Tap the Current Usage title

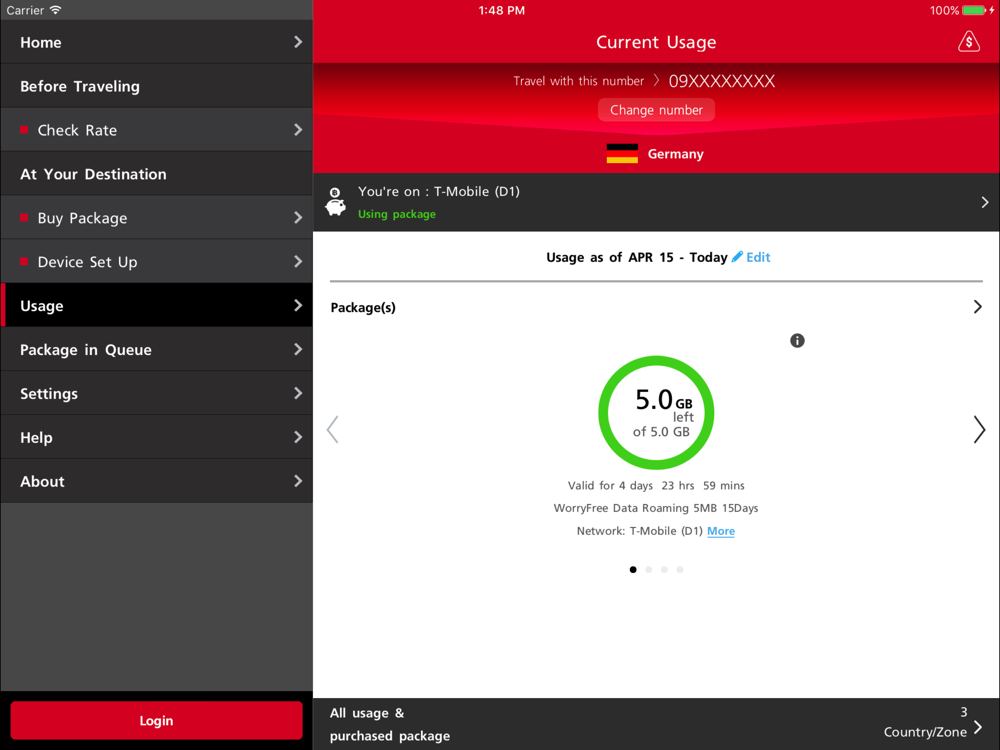[656, 42]
